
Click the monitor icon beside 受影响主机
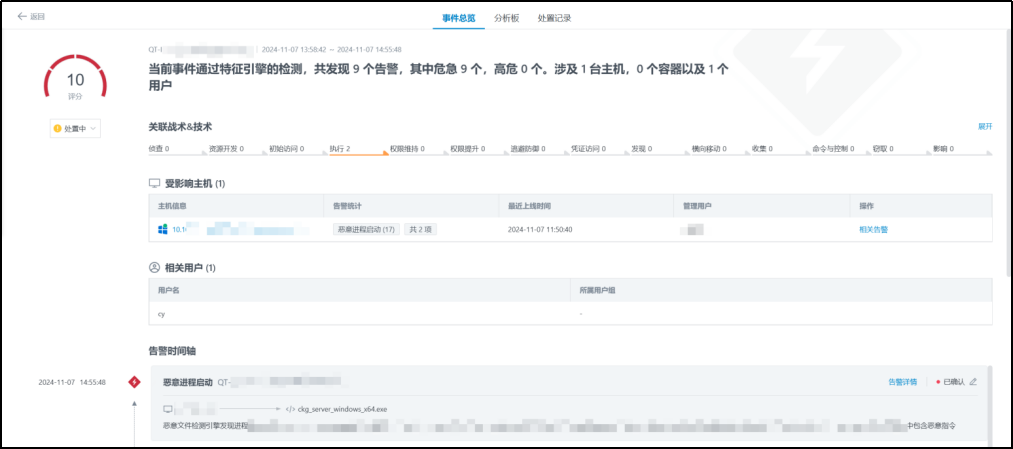pos(154,184)
